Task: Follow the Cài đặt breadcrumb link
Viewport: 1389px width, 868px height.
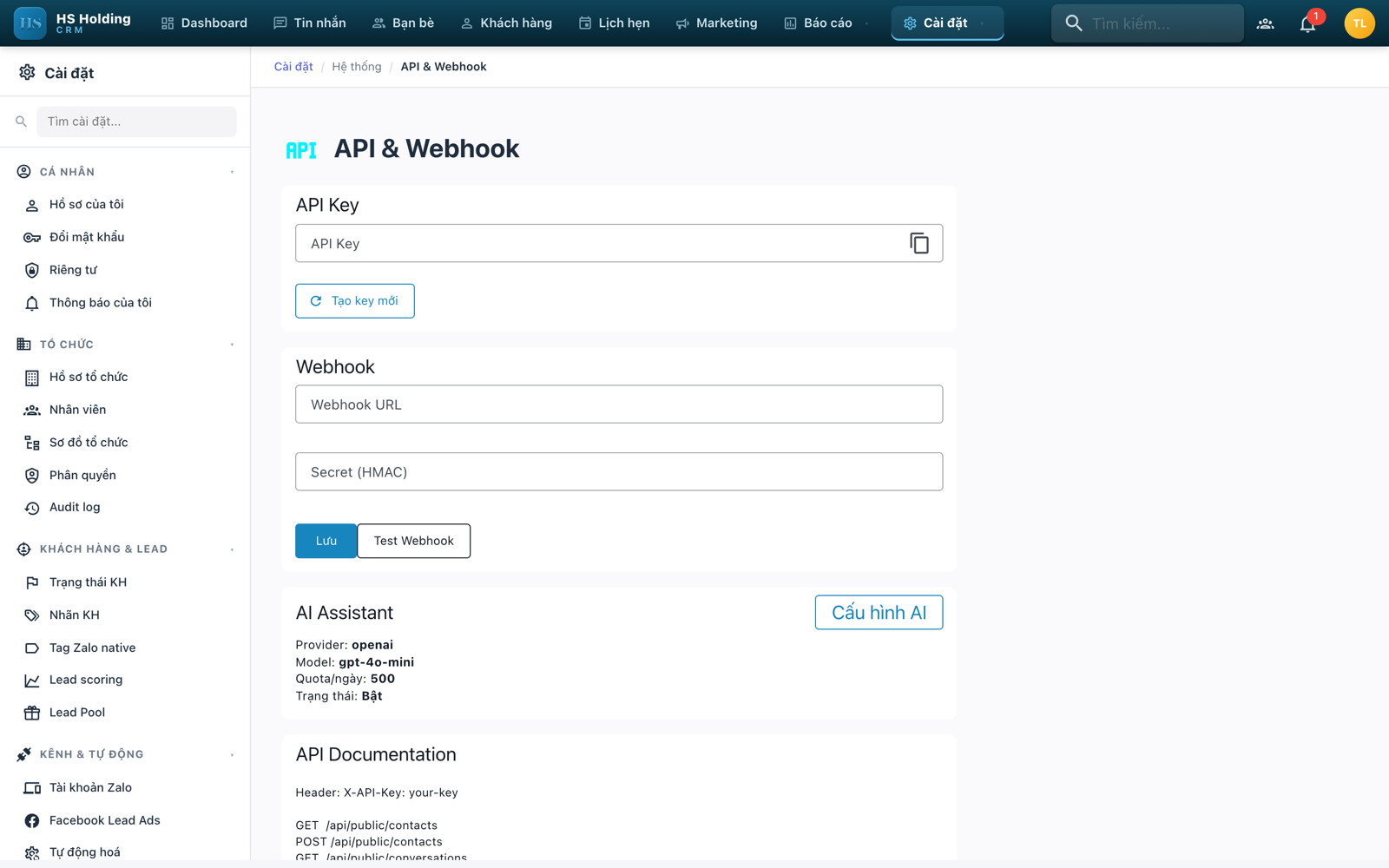Action: pyautogui.click(x=293, y=67)
